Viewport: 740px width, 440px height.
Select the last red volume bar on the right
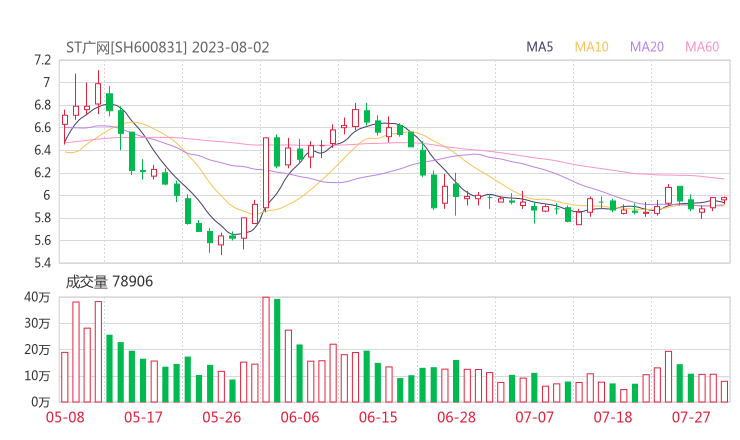point(724,392)
